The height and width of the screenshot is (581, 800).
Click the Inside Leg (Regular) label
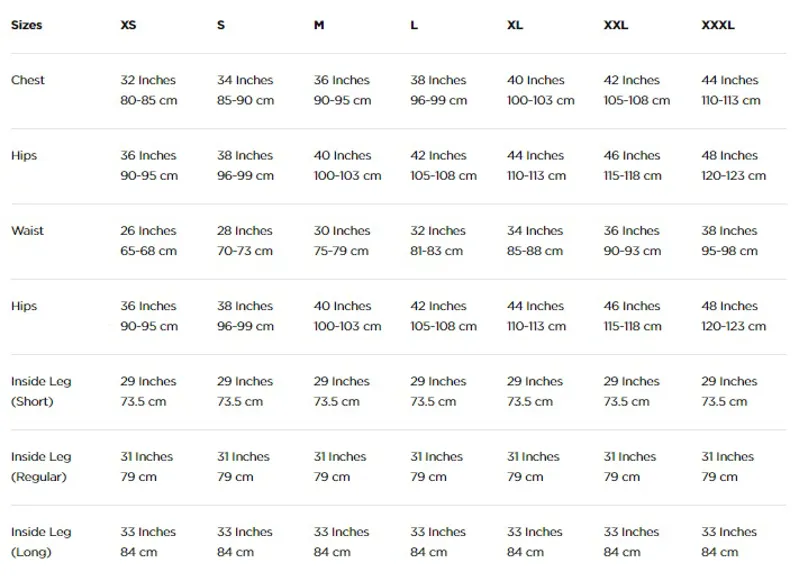(41, 467)
